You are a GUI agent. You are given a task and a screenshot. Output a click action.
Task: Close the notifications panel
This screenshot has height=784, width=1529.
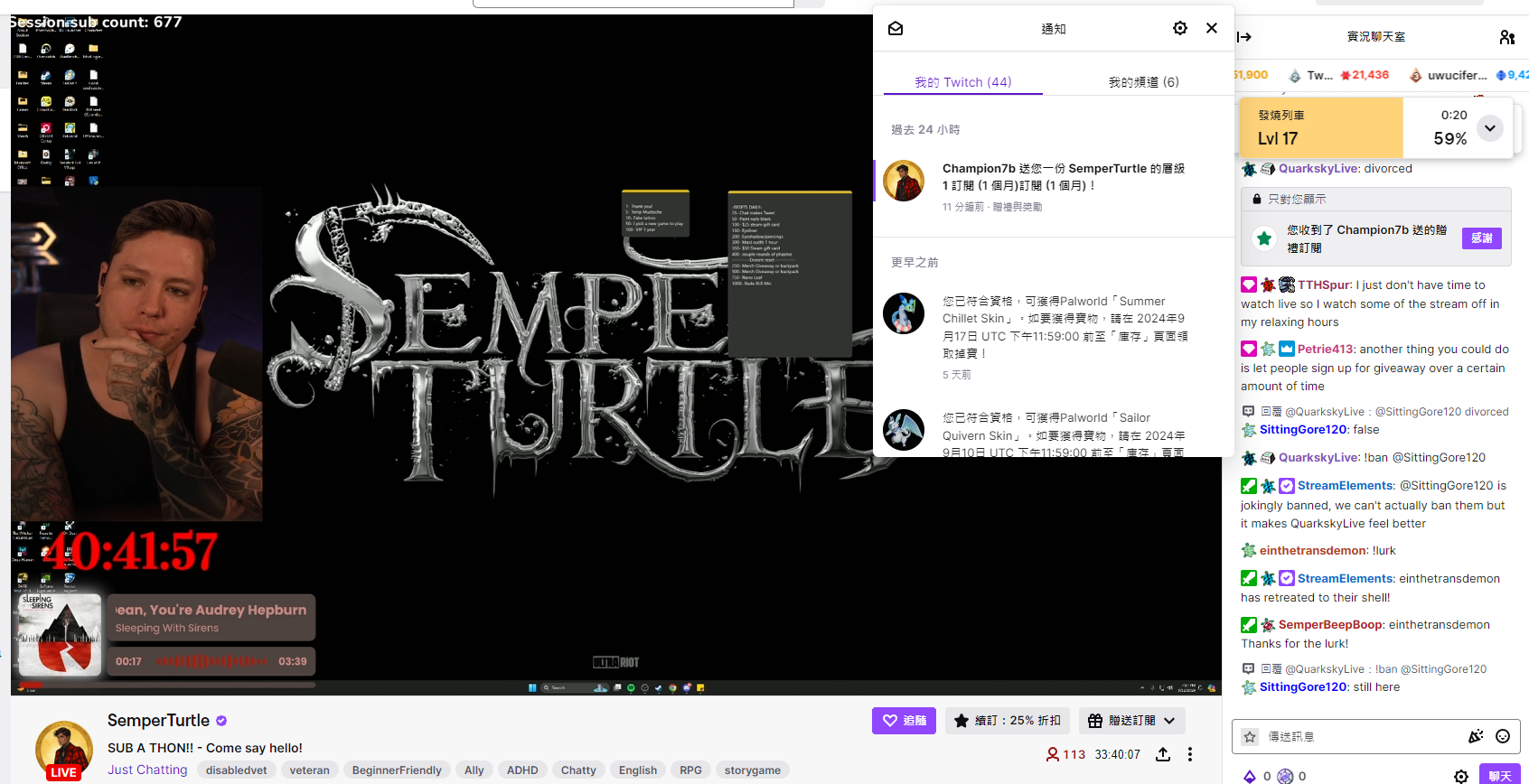[x=1212, y=29]
